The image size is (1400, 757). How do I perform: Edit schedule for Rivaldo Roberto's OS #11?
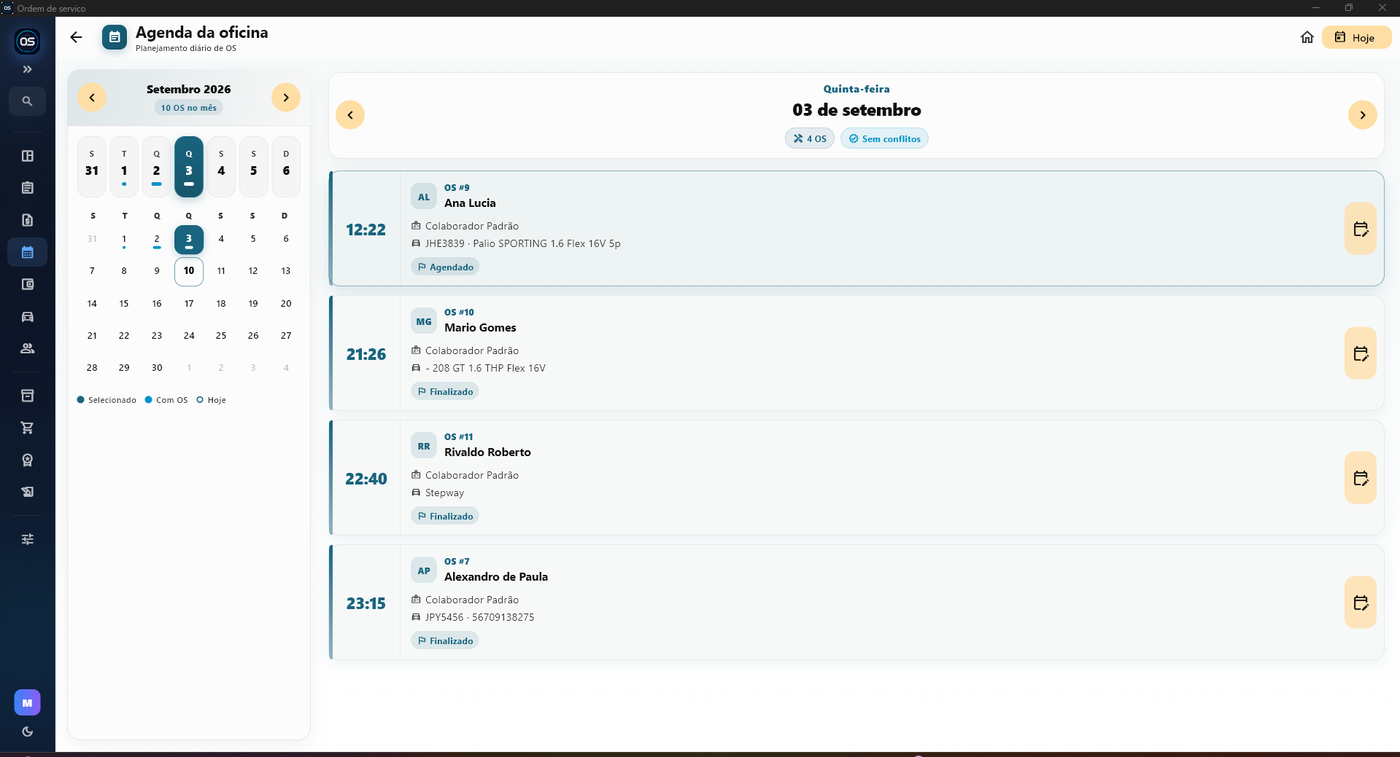pos(1360,478)
